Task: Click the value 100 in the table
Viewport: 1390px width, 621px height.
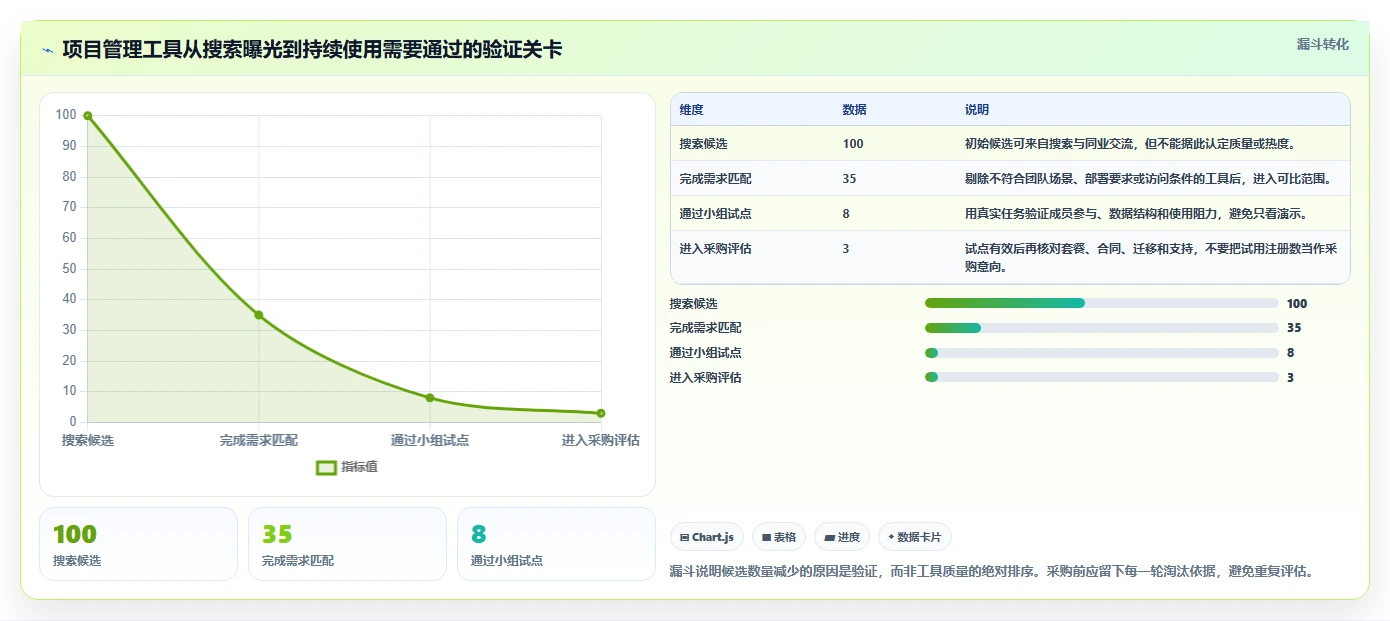Action: click(x=853, y=144)
